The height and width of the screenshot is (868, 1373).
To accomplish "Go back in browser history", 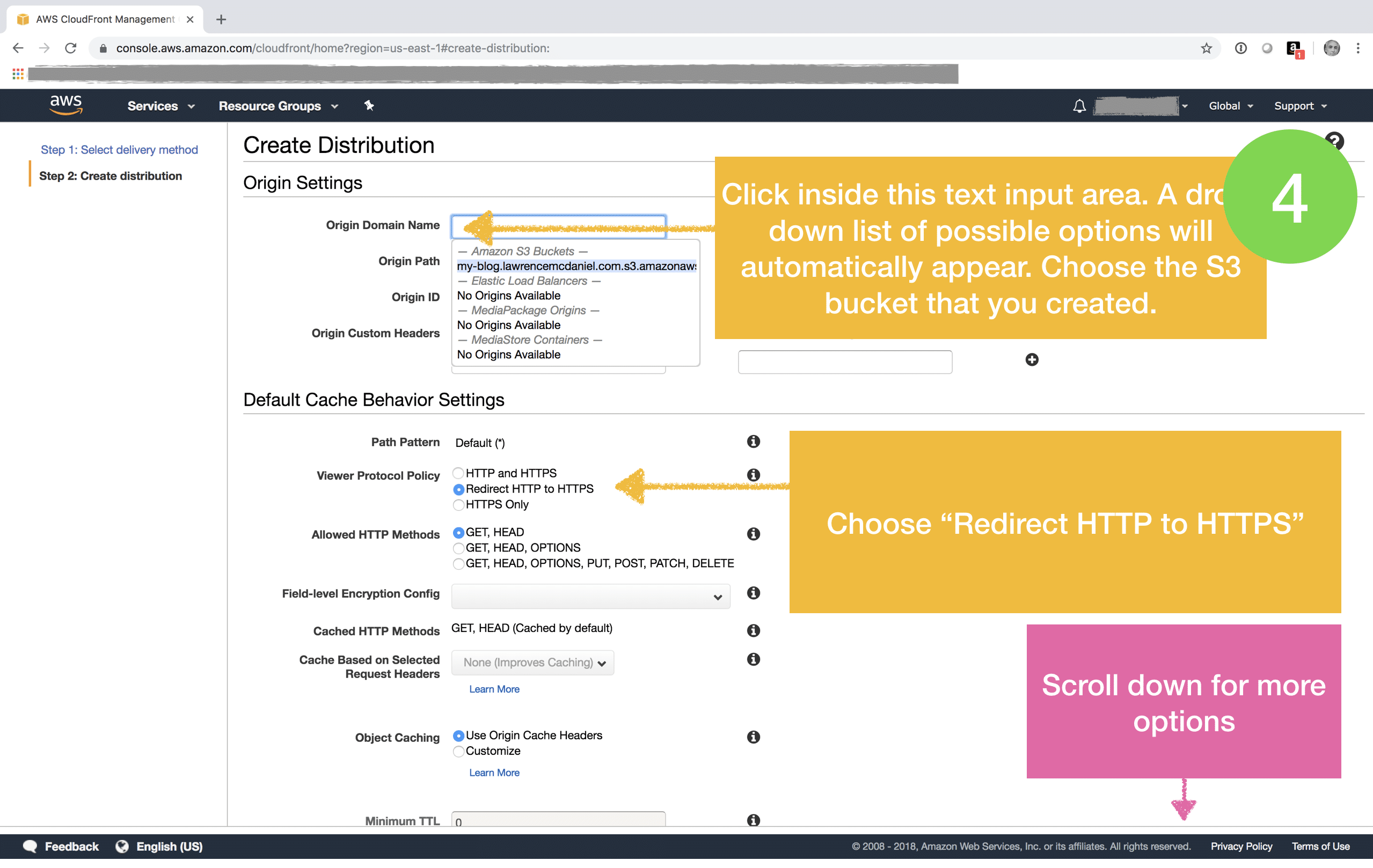I will click(18, 48).
